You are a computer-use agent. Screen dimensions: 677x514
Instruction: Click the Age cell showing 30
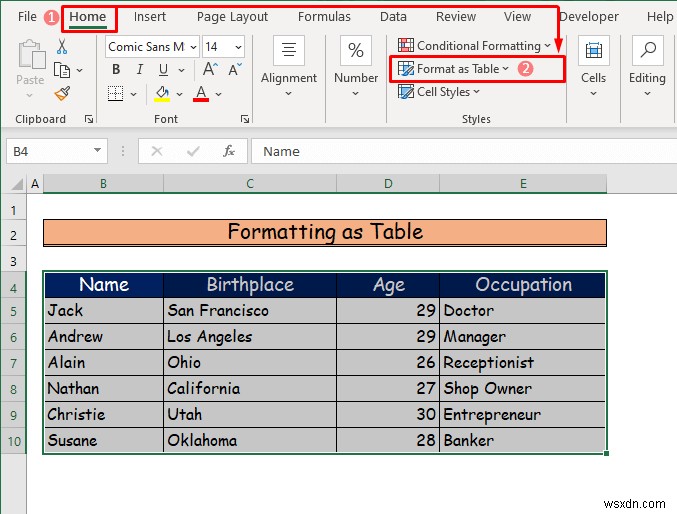[x=388, y=414]
